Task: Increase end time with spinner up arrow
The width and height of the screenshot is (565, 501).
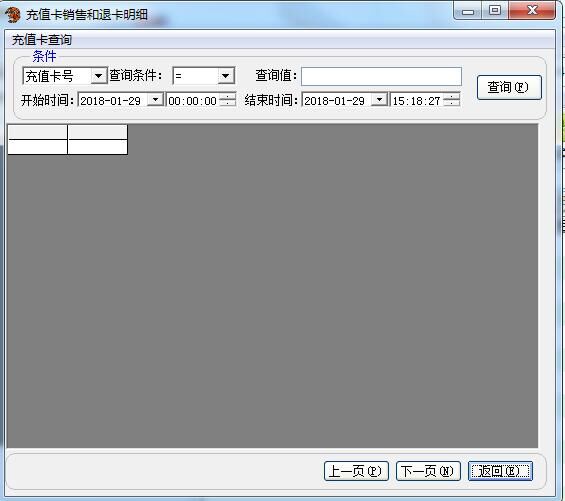Action: [x=452, y=96]
